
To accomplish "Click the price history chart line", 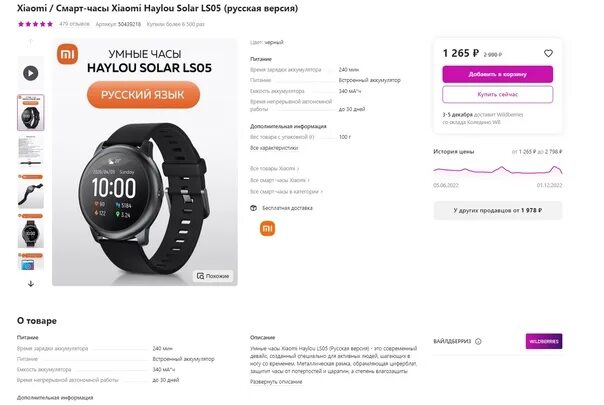I will tap(497, 170).
